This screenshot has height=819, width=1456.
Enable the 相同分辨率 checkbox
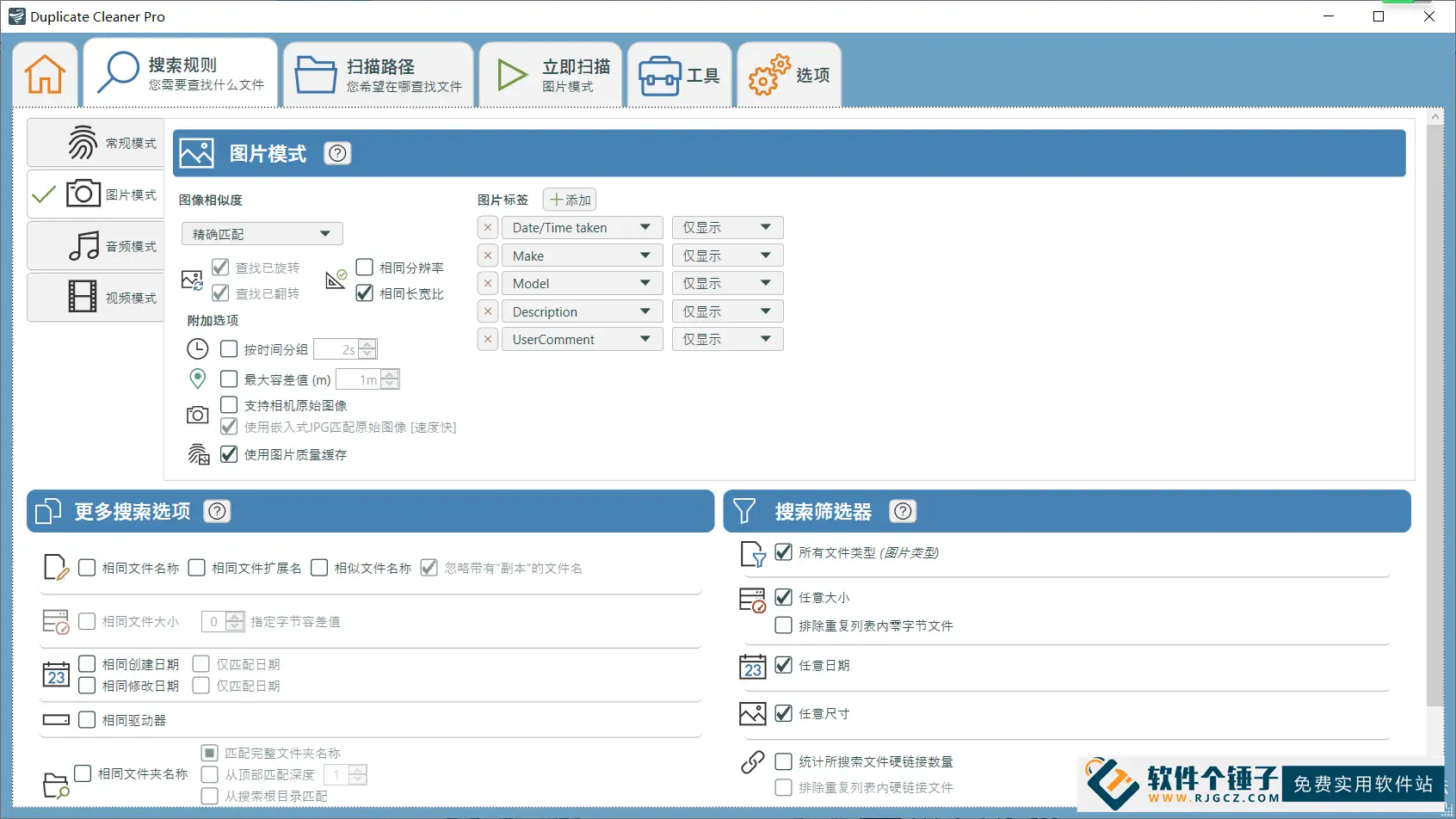pyautogui.click(x=365, y=267)
